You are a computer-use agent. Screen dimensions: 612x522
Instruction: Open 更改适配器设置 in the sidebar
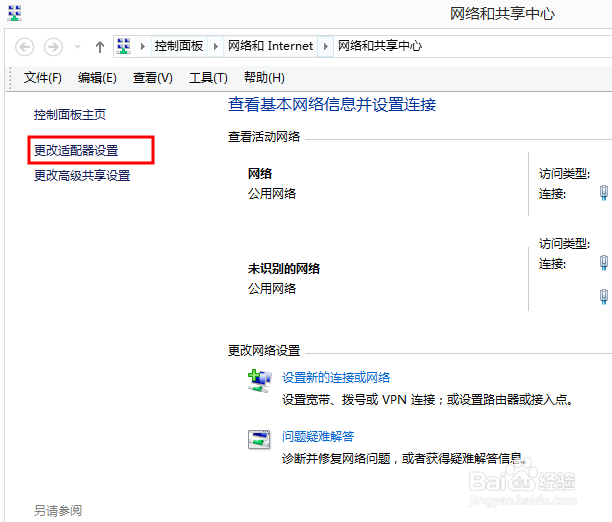coord(76,150)
